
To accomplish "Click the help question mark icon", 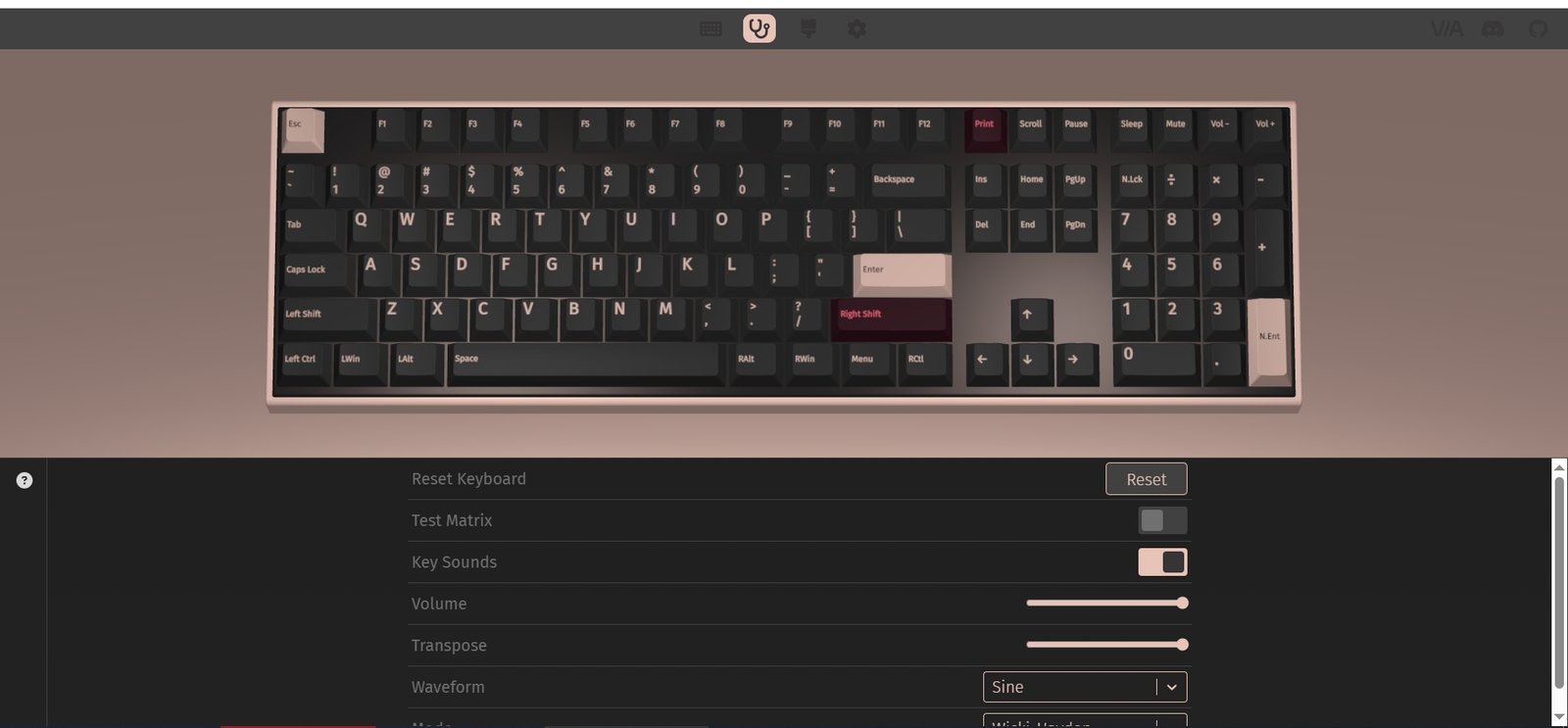I will [x=24, y=480].
